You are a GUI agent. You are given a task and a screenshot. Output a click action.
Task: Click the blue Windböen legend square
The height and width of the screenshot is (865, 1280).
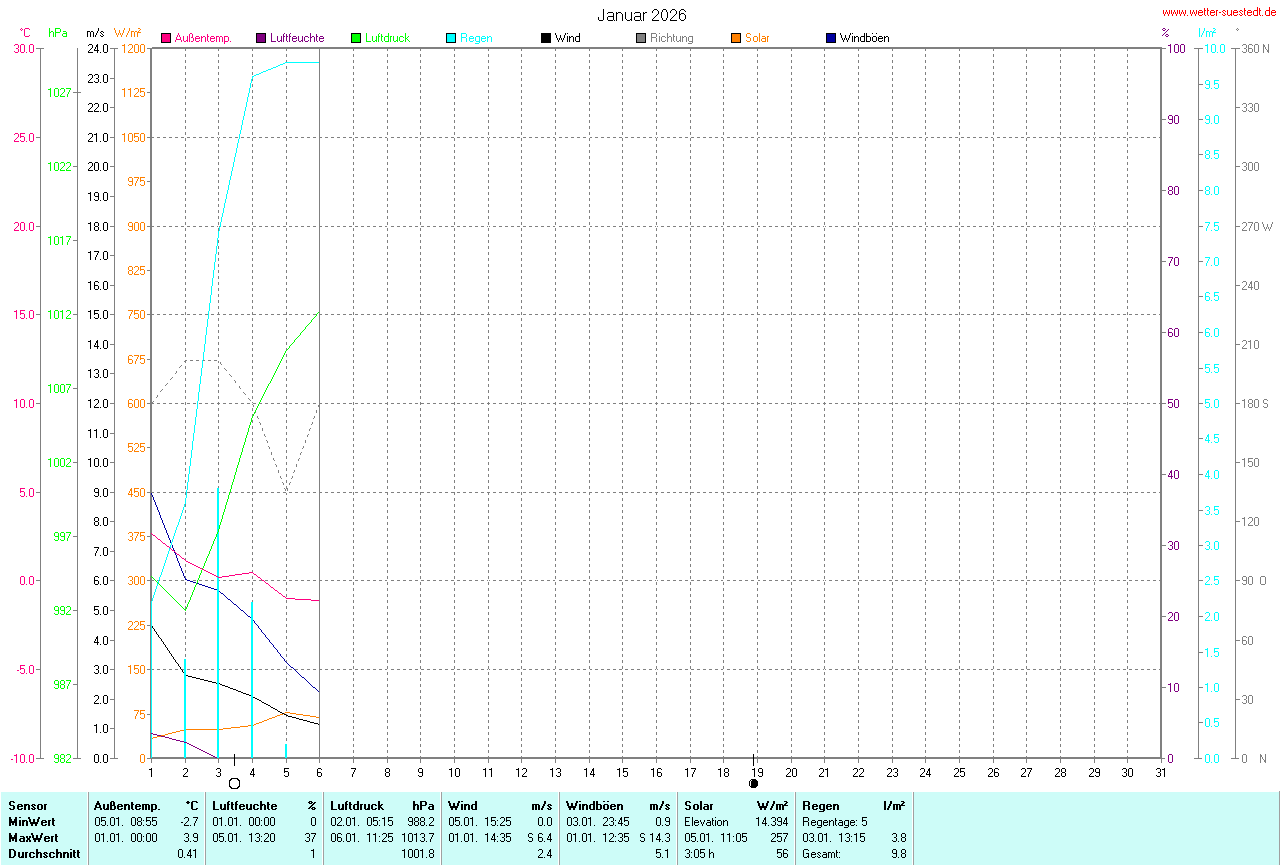(831, 38)
